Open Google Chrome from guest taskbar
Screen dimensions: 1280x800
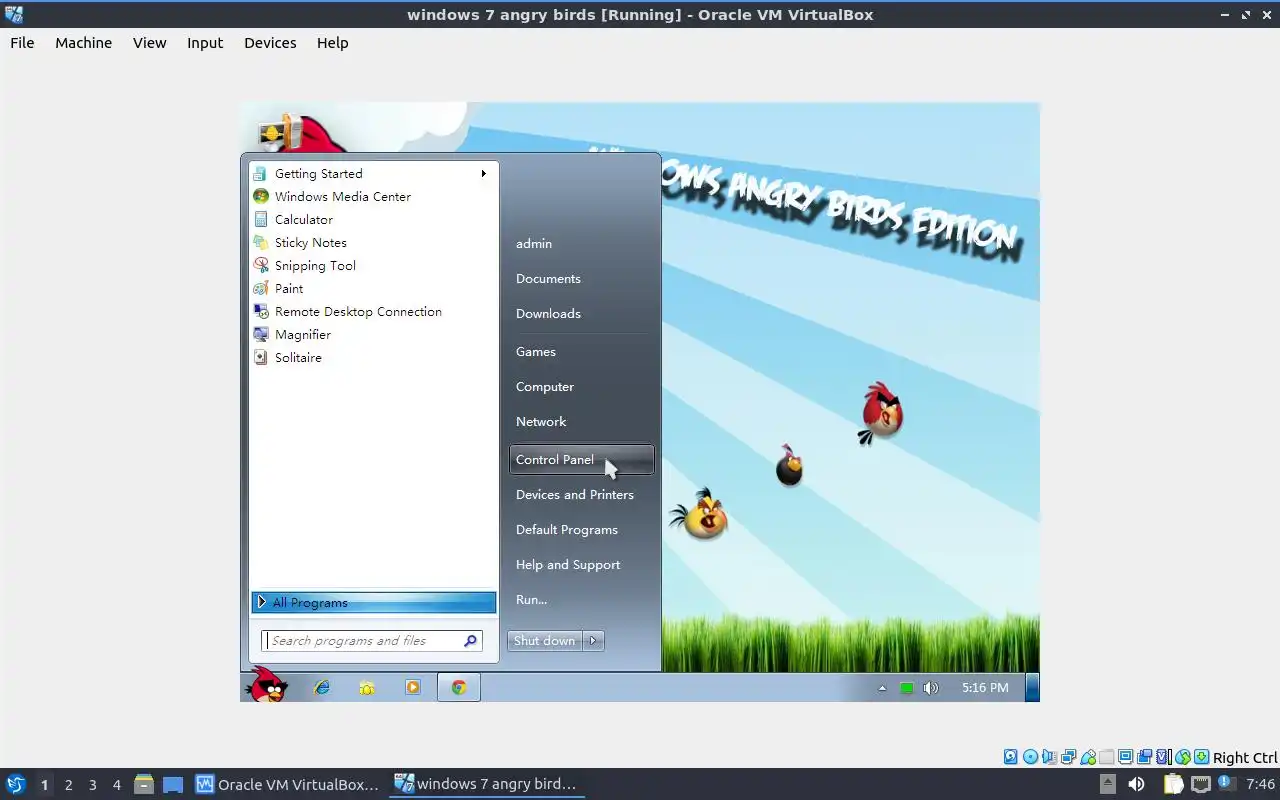click(459, 687)
